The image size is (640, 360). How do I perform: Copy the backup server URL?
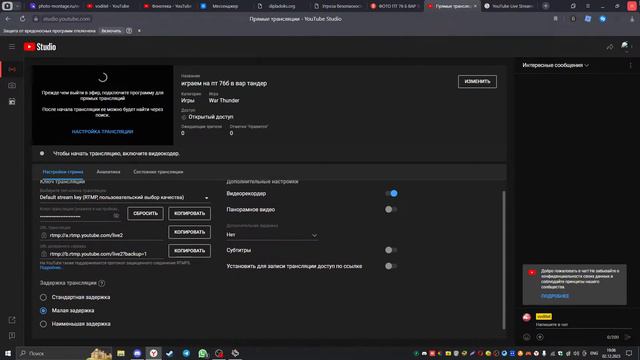click(x=189, y=251)
